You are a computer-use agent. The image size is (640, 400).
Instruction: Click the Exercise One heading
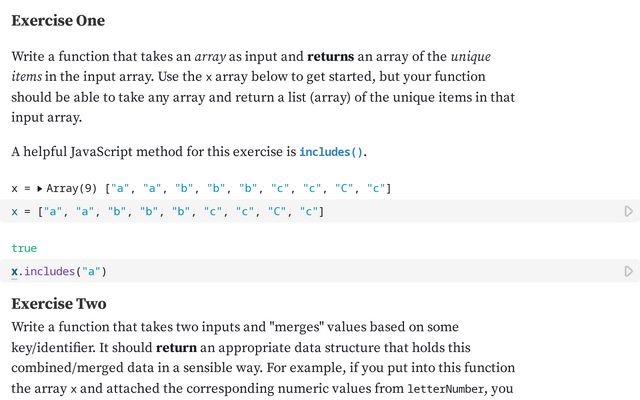tap(58, 20)
